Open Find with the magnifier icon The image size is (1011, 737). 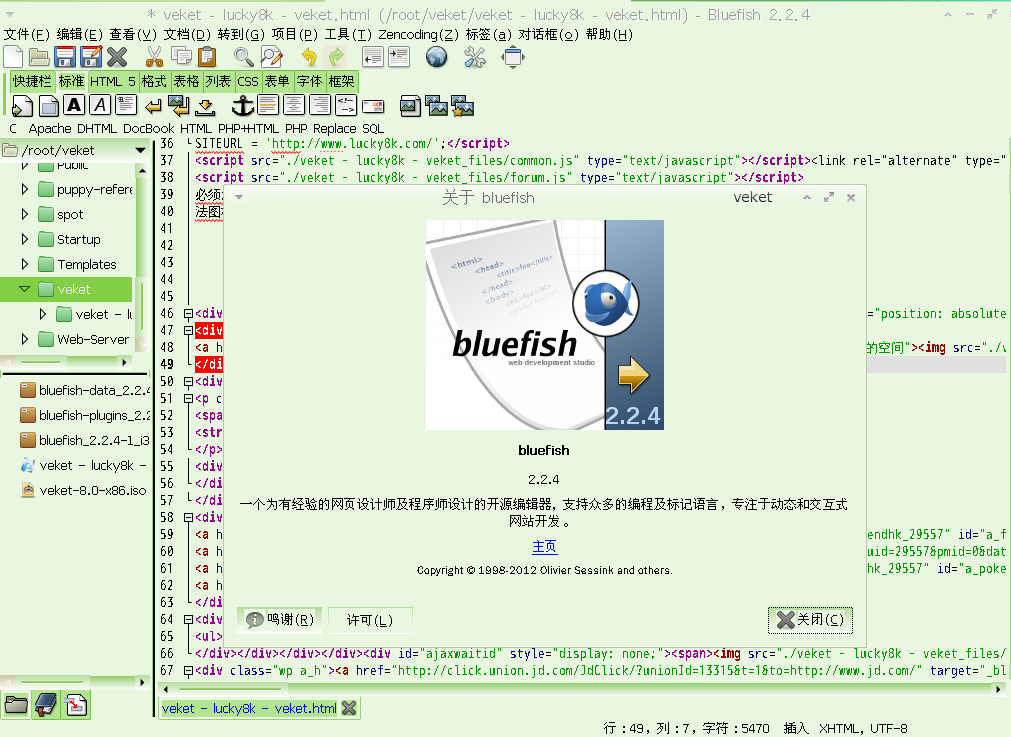[x=243, y=57]
